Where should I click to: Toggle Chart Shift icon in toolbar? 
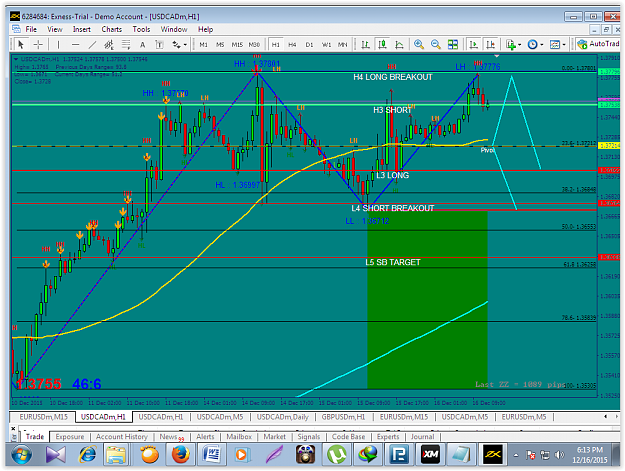(x=491, y=45)
